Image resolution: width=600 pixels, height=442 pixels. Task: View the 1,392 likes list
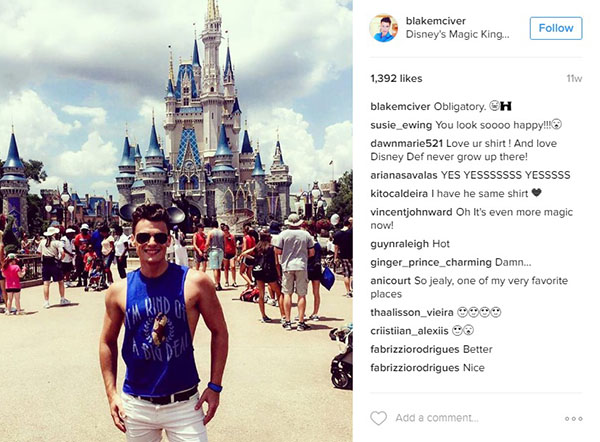(x=396, y=78)
